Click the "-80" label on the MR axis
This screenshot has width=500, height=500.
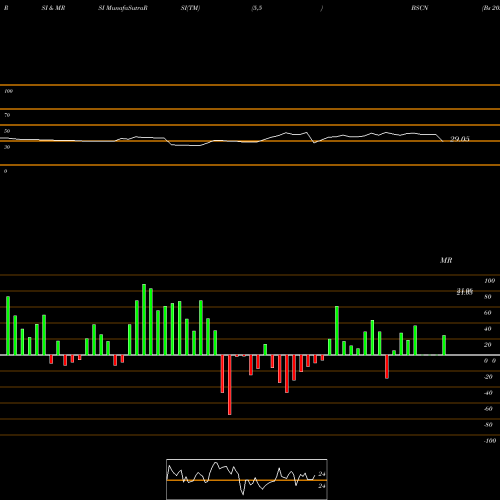(x=488, y=425)
